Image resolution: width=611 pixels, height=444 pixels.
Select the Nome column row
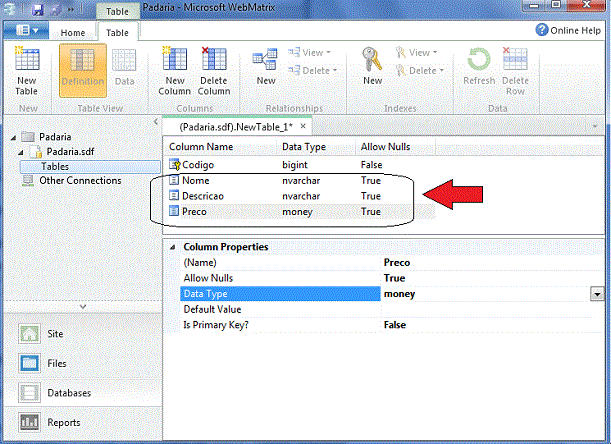tap(302, 180)
